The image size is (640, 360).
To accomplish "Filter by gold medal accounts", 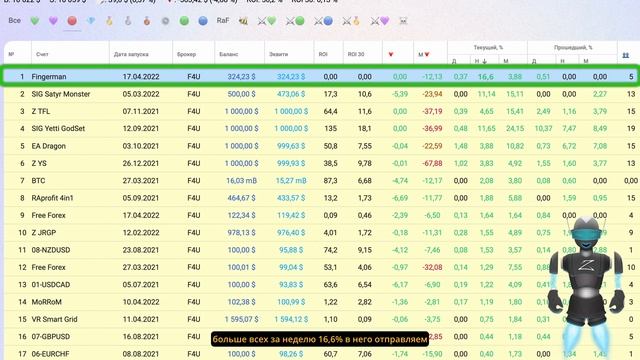I will pyautogui.click(x=109, y=21).
